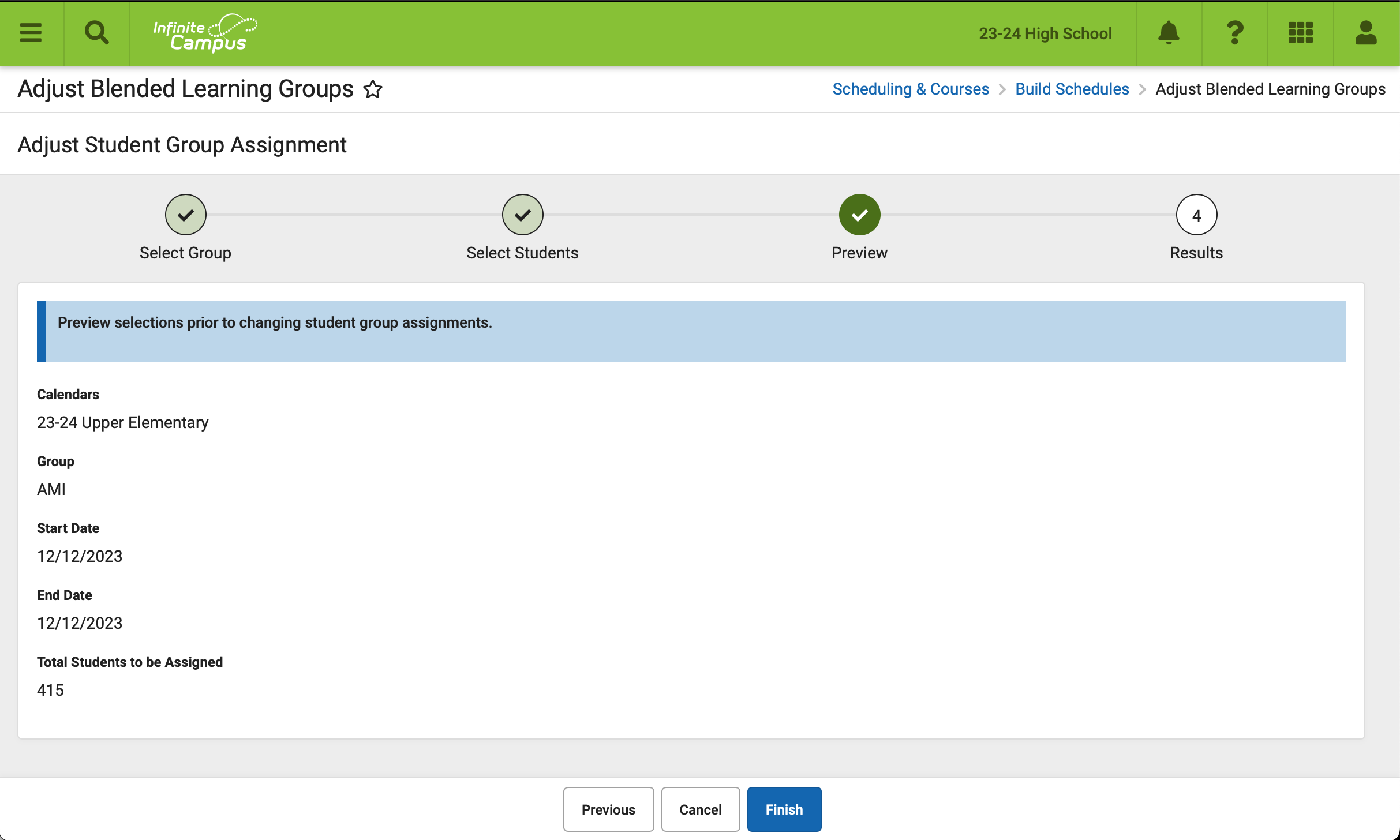This screenshot has height=840, width=1400.
Task: Favorite this tool with the star icon
Action: click(x=373, y=89)
